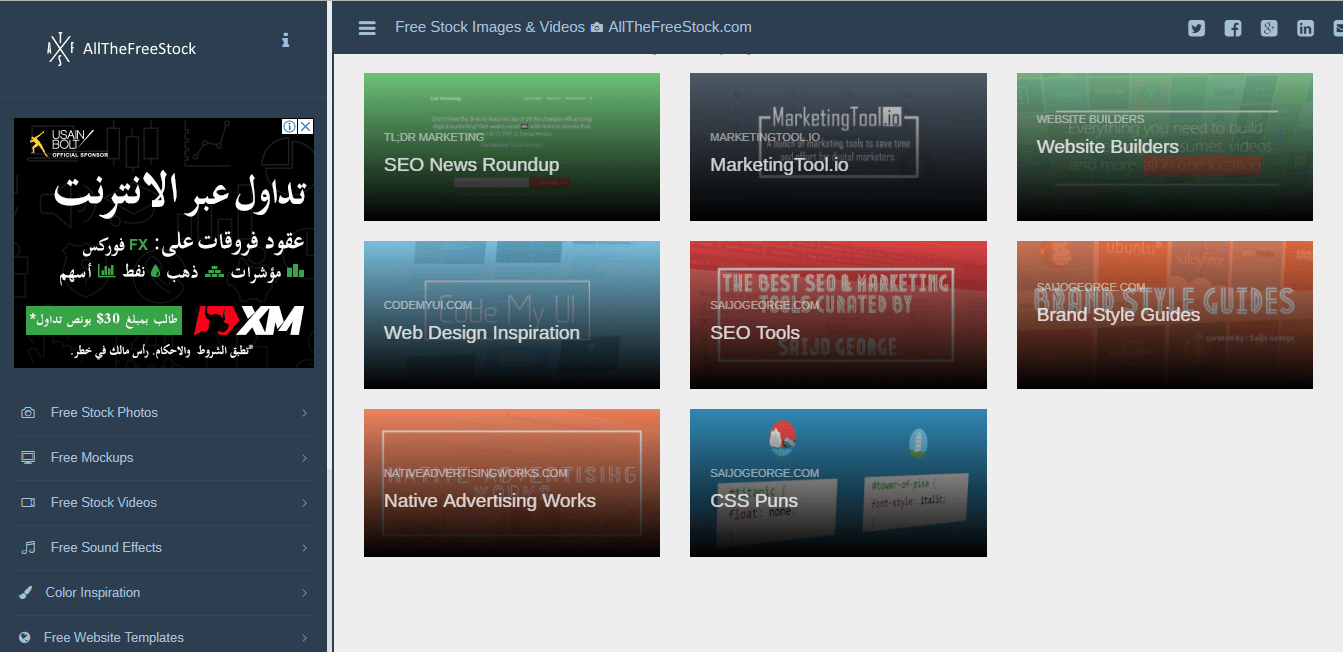Click the info icon beside AllTheFreeStock
This screenshot has height=652, width=1343.
click(x=285, y=40)
